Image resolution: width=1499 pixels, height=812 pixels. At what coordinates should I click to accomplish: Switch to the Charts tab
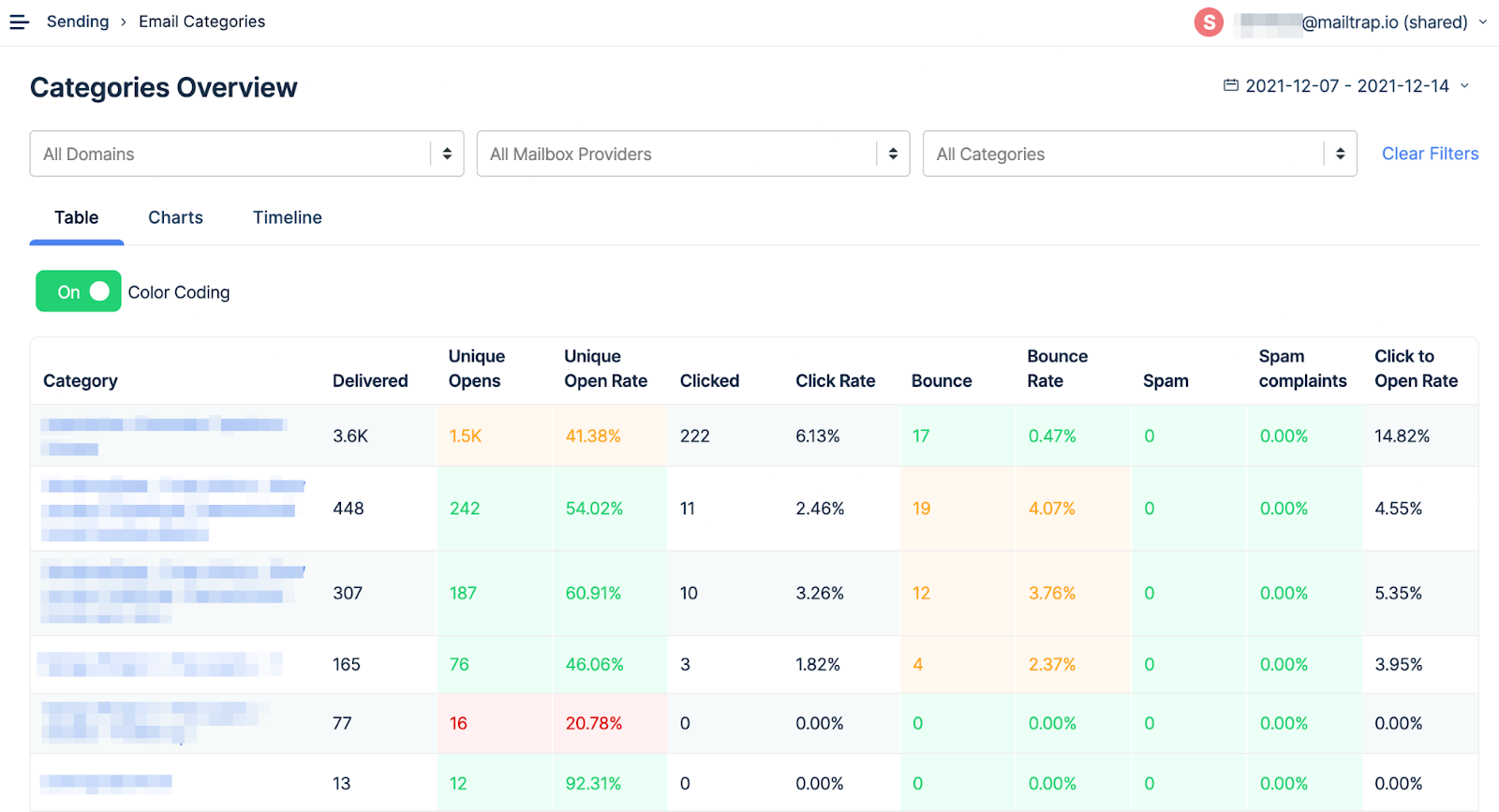[x=175, y=217]
